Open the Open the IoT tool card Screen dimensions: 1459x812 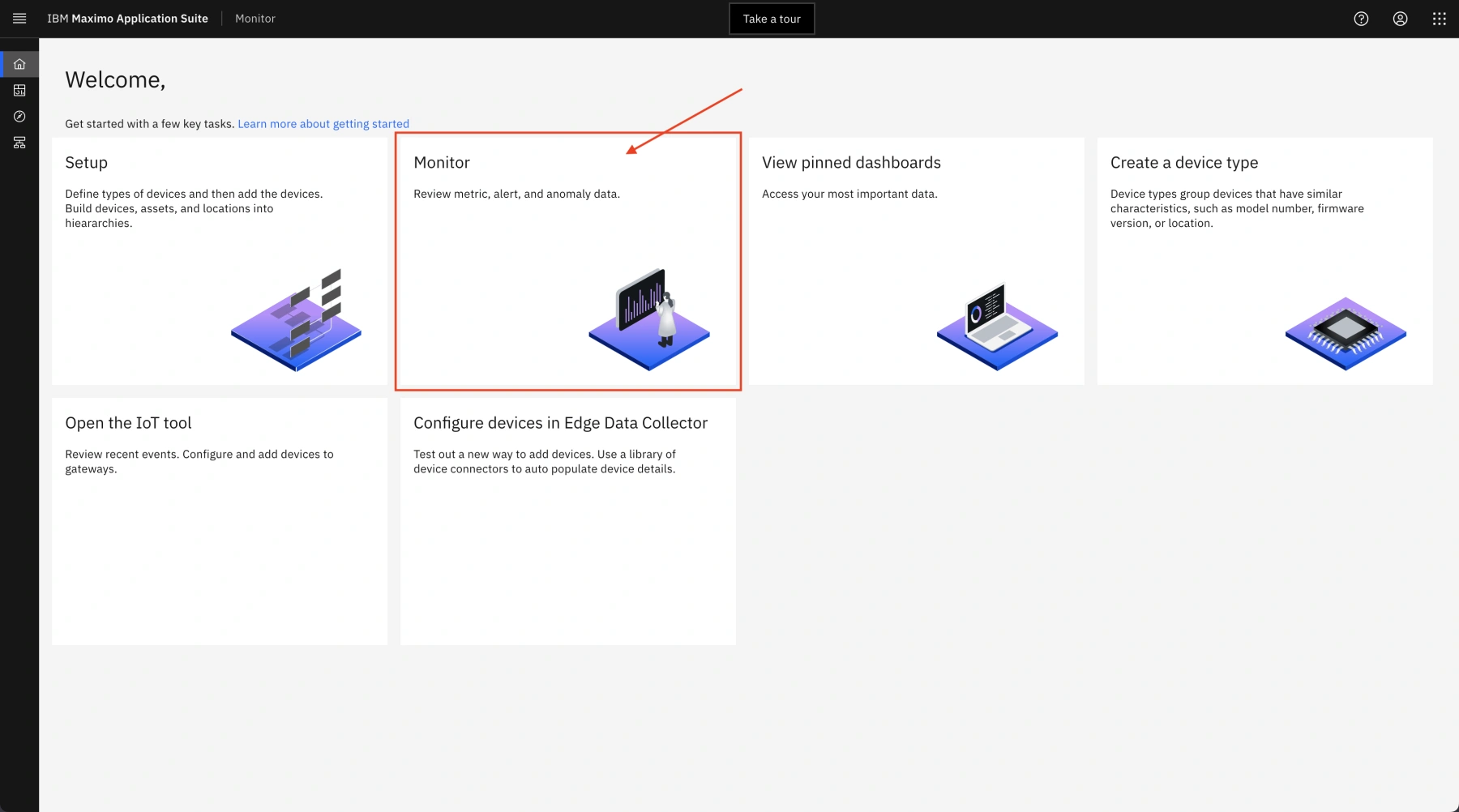[x=220, y=521]
